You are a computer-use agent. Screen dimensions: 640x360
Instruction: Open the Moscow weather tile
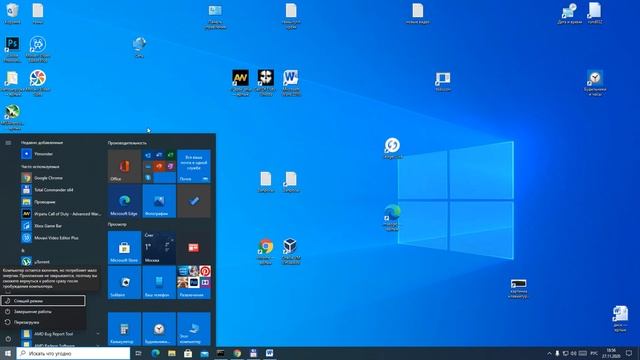[159, 248]
